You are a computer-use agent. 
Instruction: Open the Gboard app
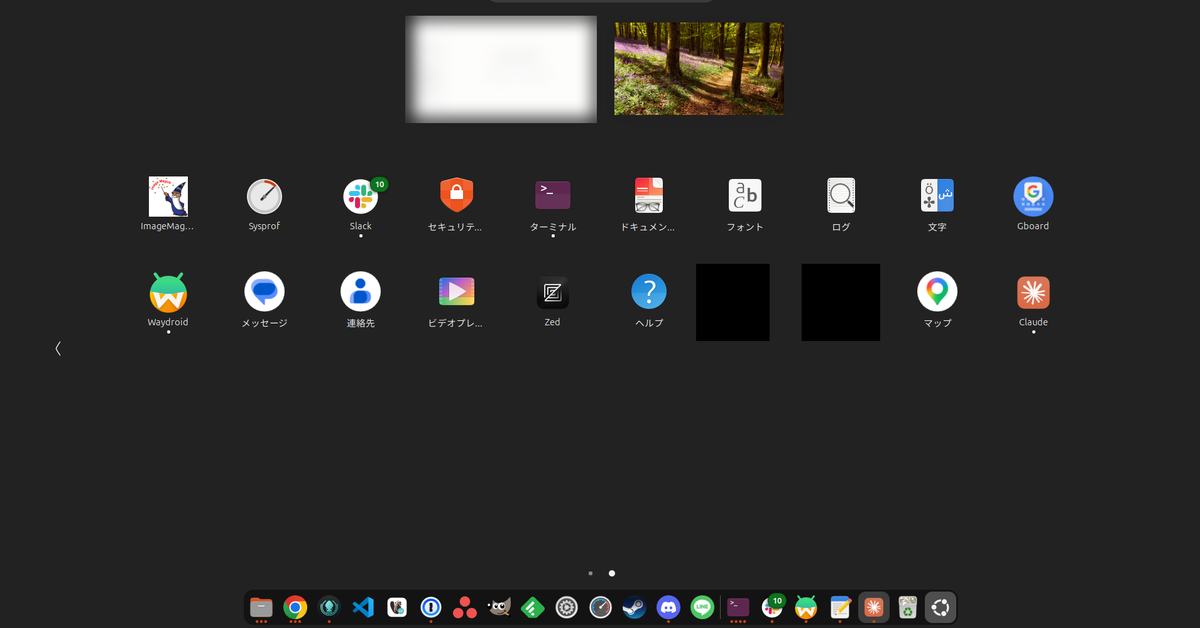tap(1033, 196)
